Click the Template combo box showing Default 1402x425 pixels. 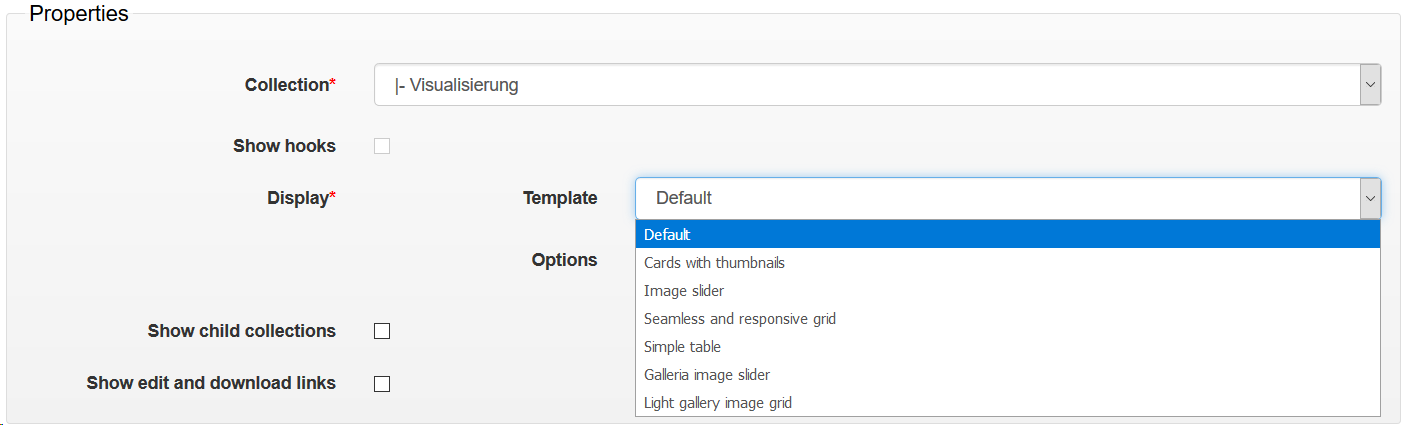coord(996,198)
